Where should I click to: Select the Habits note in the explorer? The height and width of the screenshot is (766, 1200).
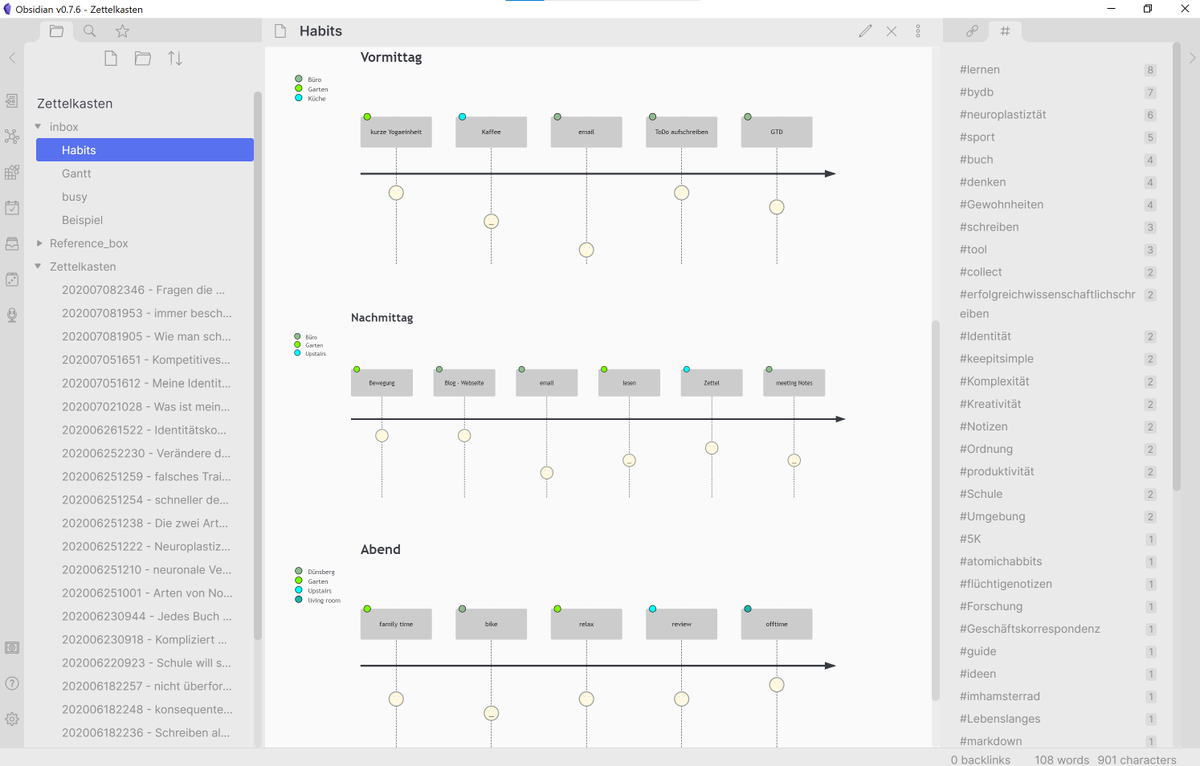click(145, 150)
